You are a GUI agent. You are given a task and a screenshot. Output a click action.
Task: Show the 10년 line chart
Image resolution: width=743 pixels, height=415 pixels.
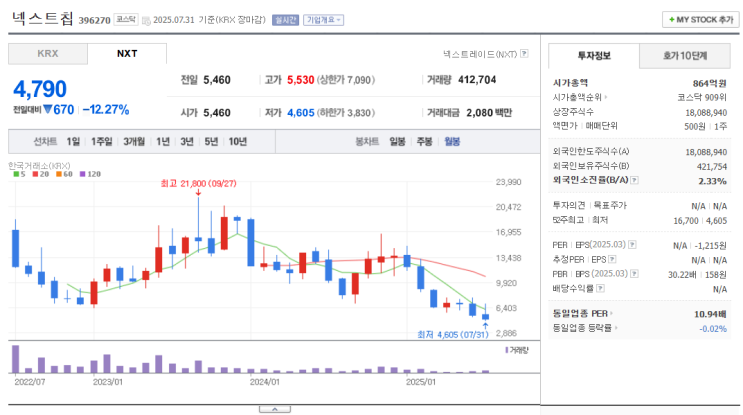pos(237,142)
